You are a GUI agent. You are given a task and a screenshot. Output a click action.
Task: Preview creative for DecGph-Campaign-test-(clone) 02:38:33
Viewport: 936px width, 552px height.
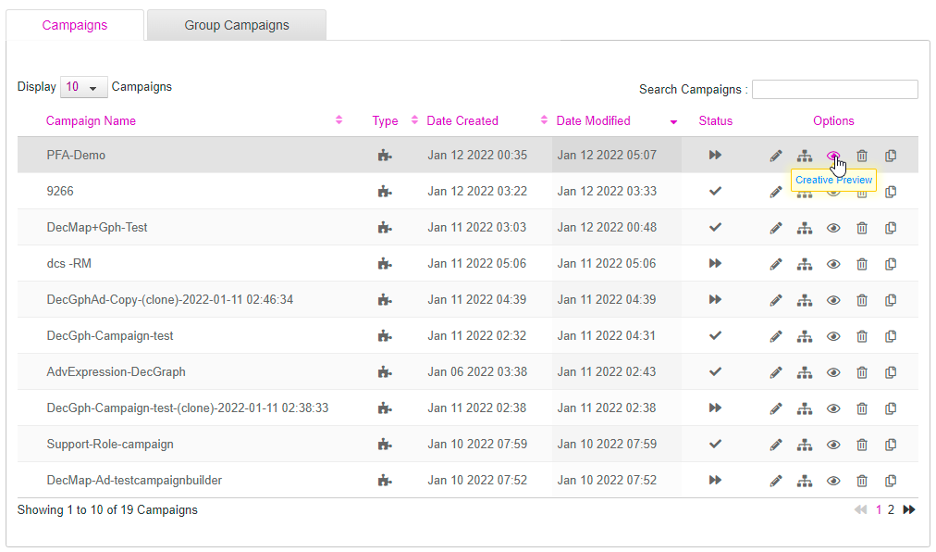click(833, 409)
